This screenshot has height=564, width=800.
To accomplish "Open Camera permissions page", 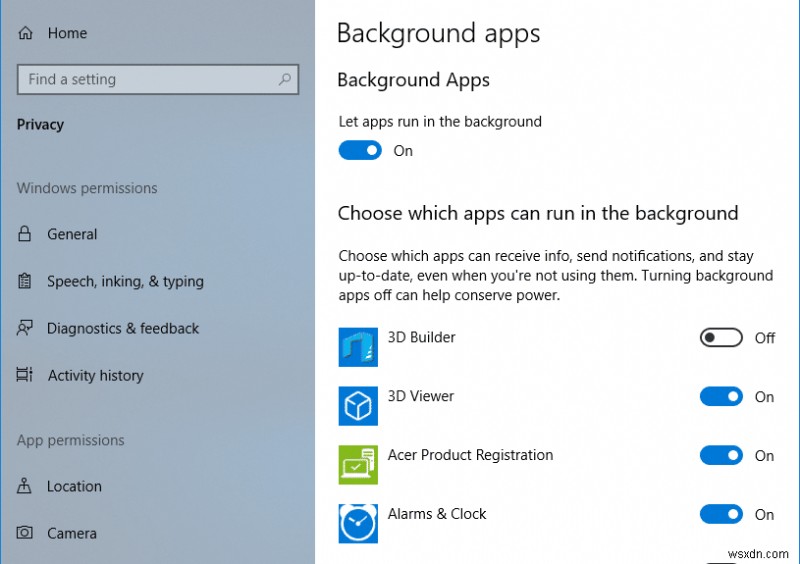I will click(x=72, y=533).
